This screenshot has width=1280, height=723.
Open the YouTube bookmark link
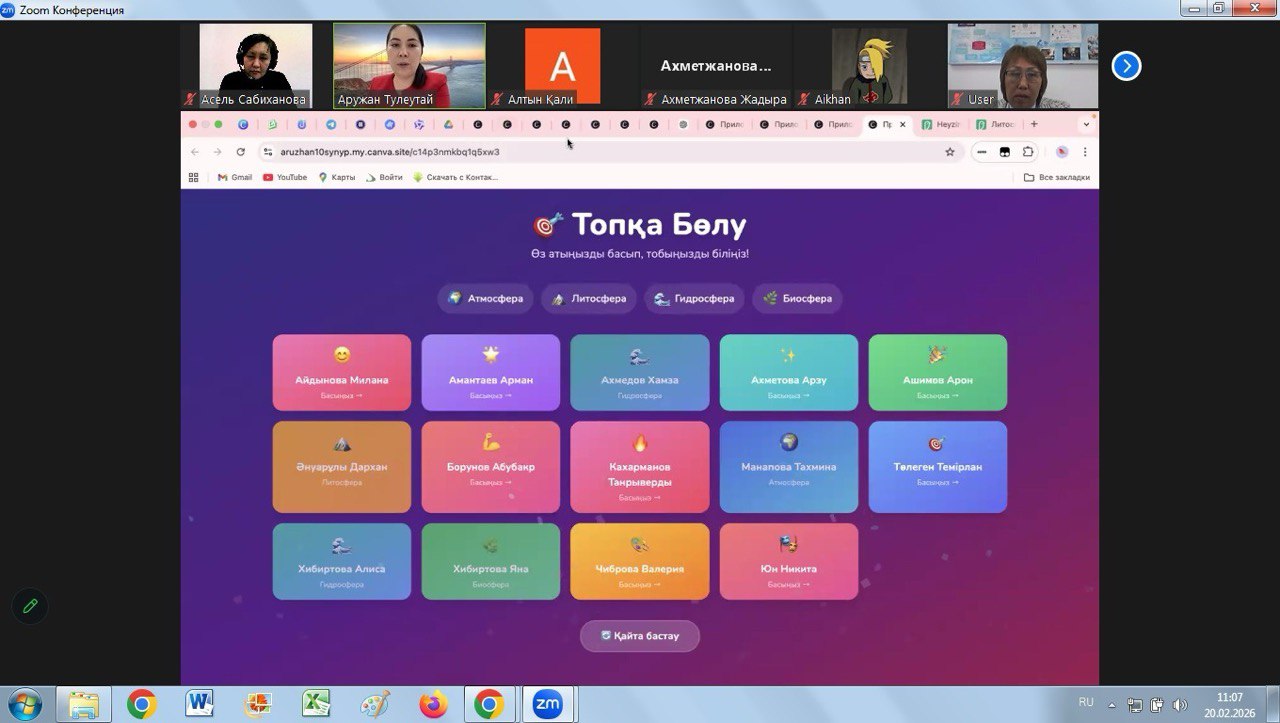285,177
